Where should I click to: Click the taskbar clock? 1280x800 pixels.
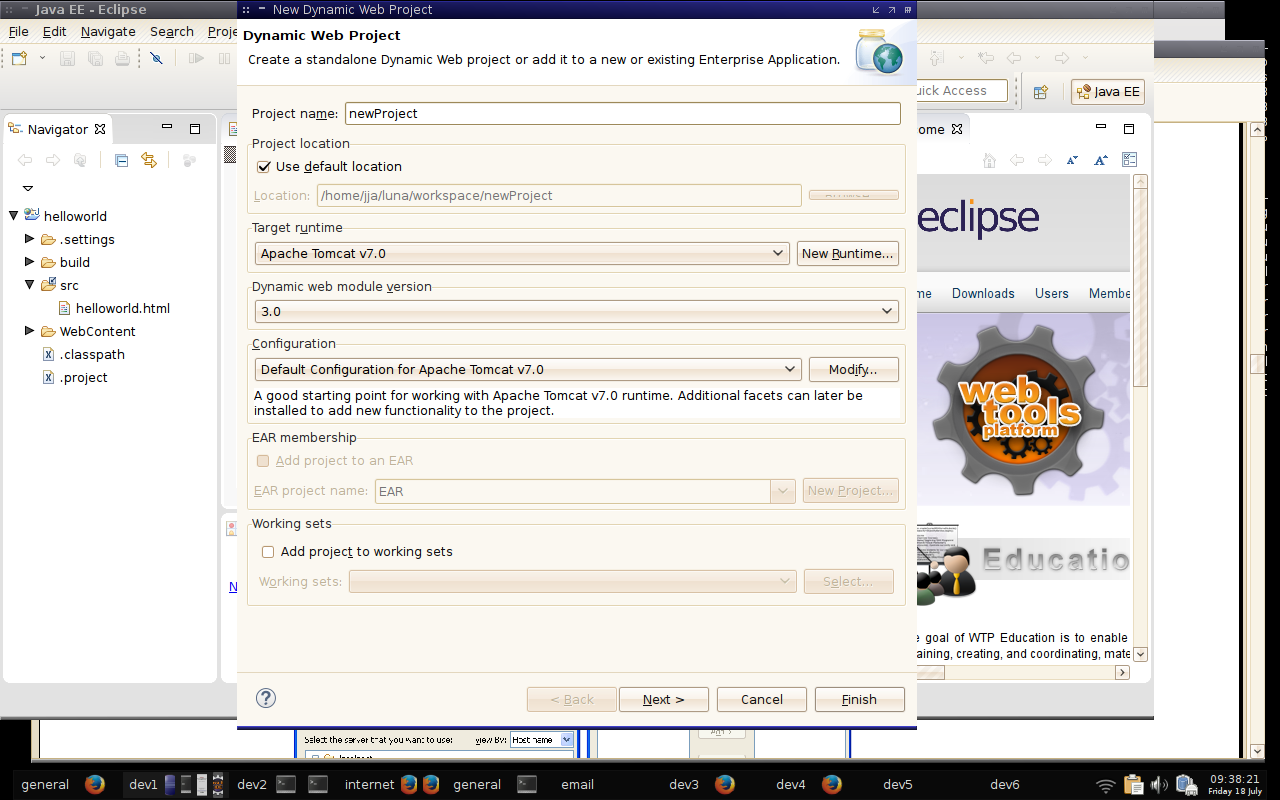pyautogui.click(x=1235, y=784)
